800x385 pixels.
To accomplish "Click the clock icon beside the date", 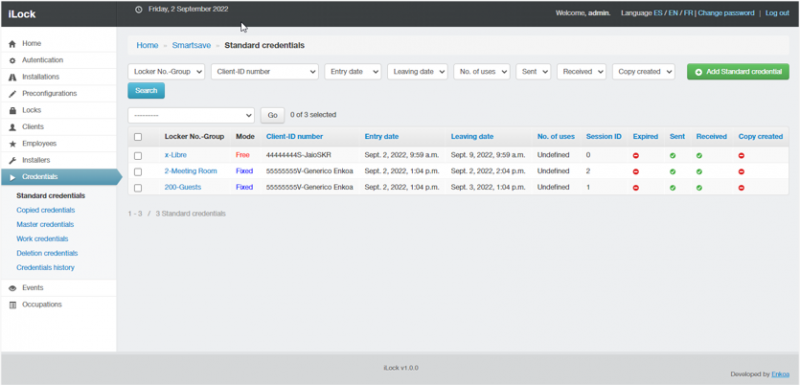I will click(x=138, y=10).
